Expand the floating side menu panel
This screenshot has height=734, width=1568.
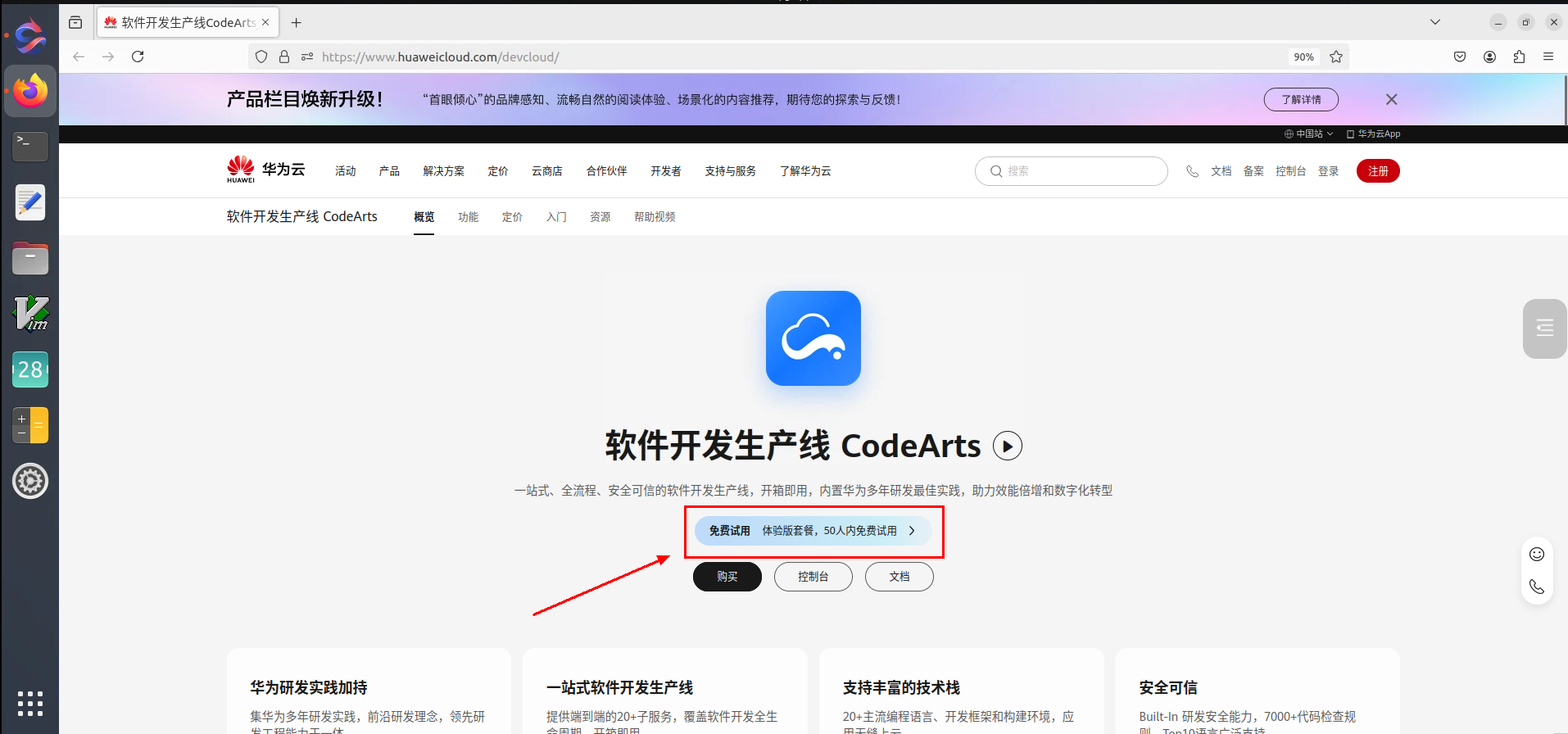click(x=1545, y=328)
